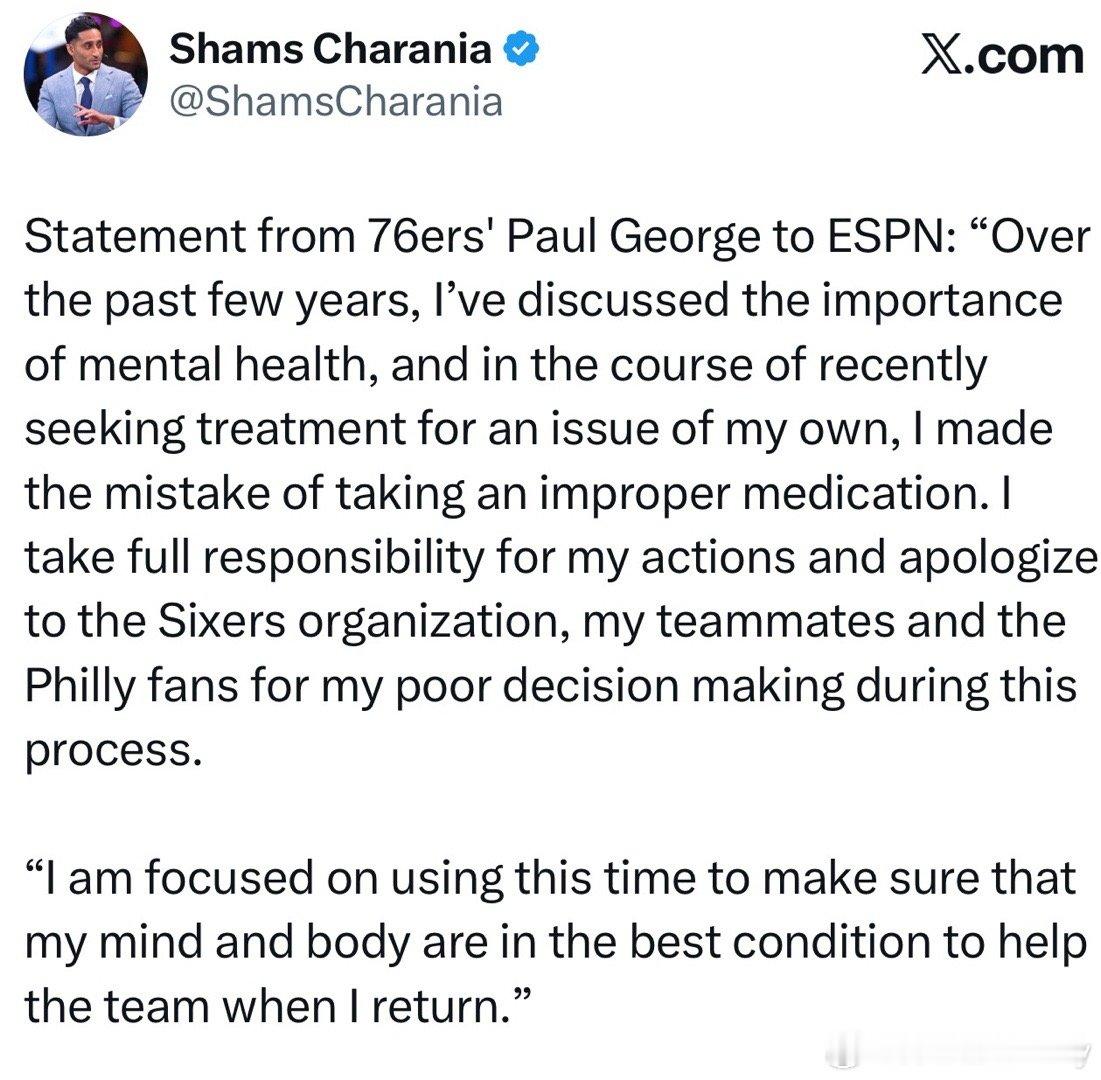1101x1080 pixels.
Task: Click the 'Shams Charania' display name
Action: [x=330, y=48]
